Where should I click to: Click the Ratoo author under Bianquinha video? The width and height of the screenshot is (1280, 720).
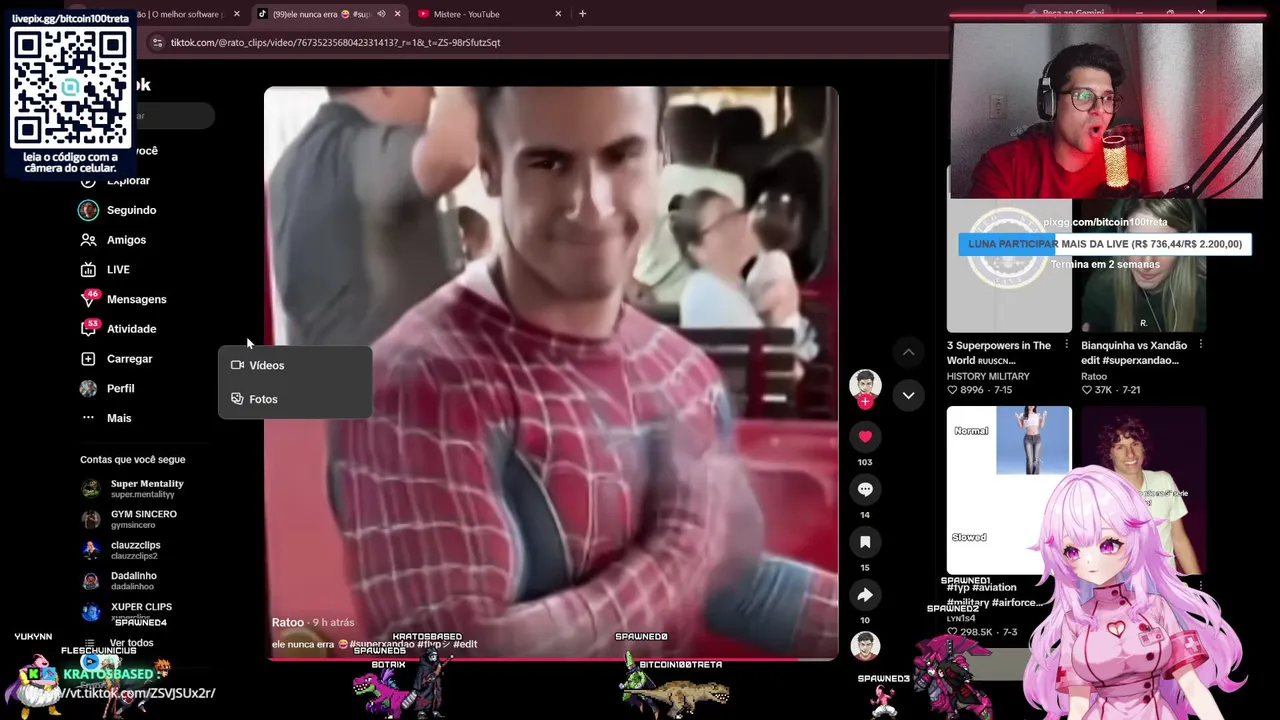coord(1094,376)
